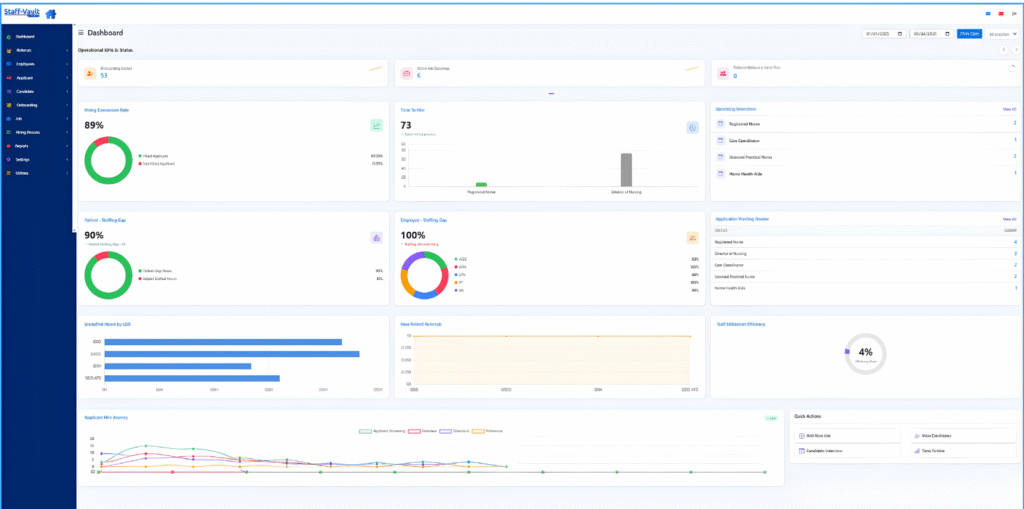Click the Patient Staffing Gap card icon
The height and width of the screenshot is (509, 1024).
376,238
